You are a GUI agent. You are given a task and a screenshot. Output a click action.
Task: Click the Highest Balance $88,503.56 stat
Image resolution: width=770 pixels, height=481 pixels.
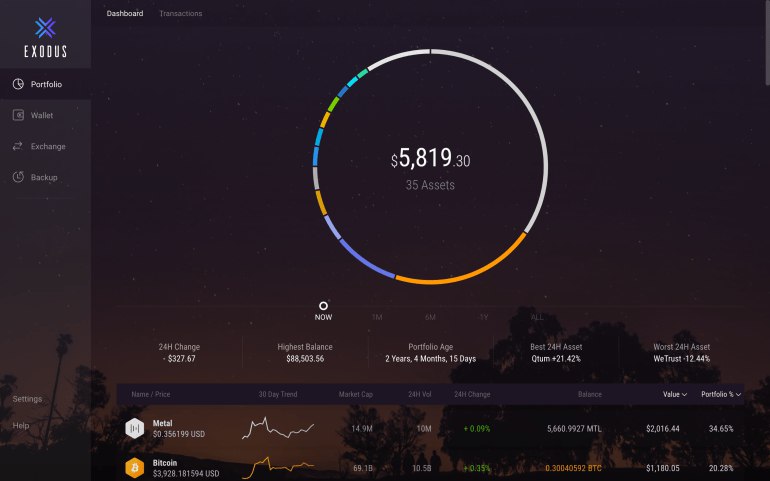(x=305, y=353)
